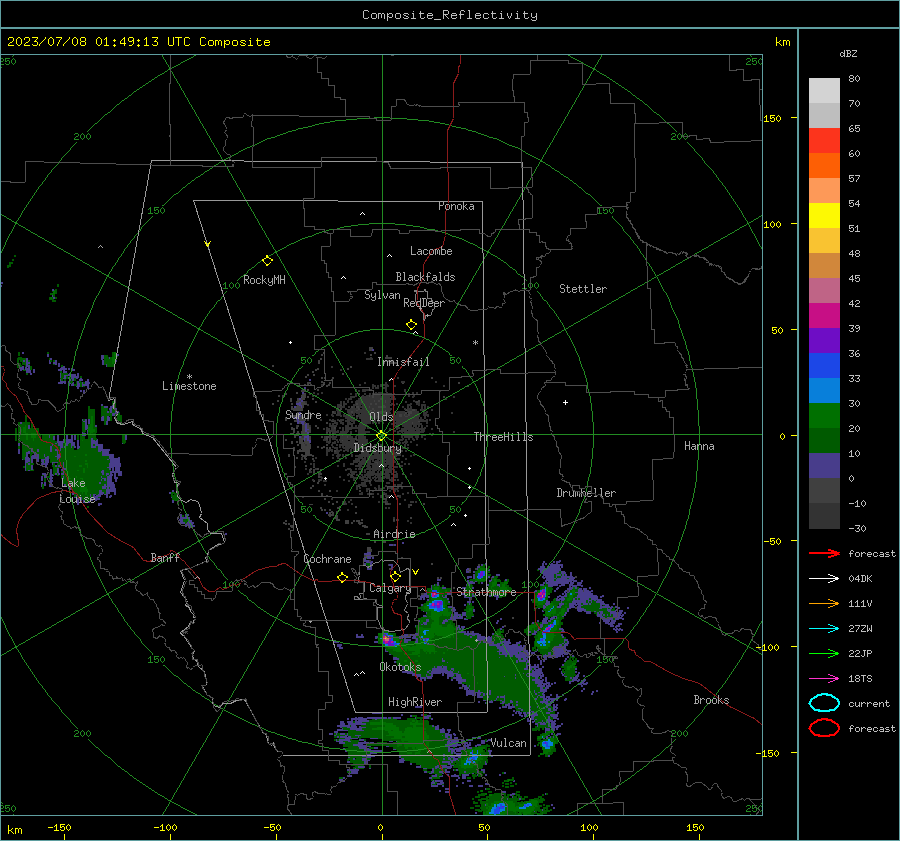Click the yellow diamond marker below Cochrane
This screenshot has width=900, height=841.
[343, 578]
